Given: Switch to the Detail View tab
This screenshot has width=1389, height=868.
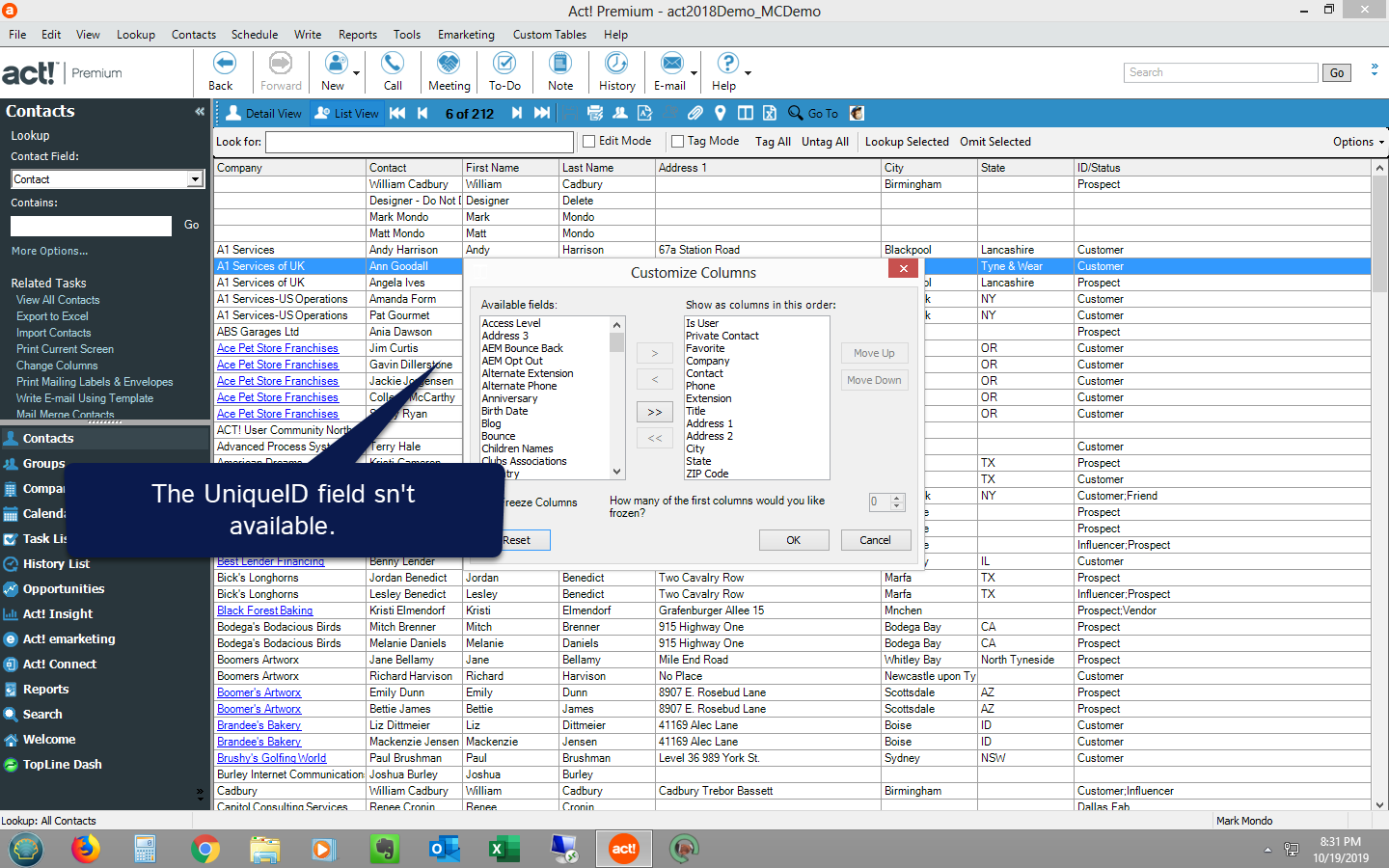Looking at the screenshot, I should click(263, 113).
